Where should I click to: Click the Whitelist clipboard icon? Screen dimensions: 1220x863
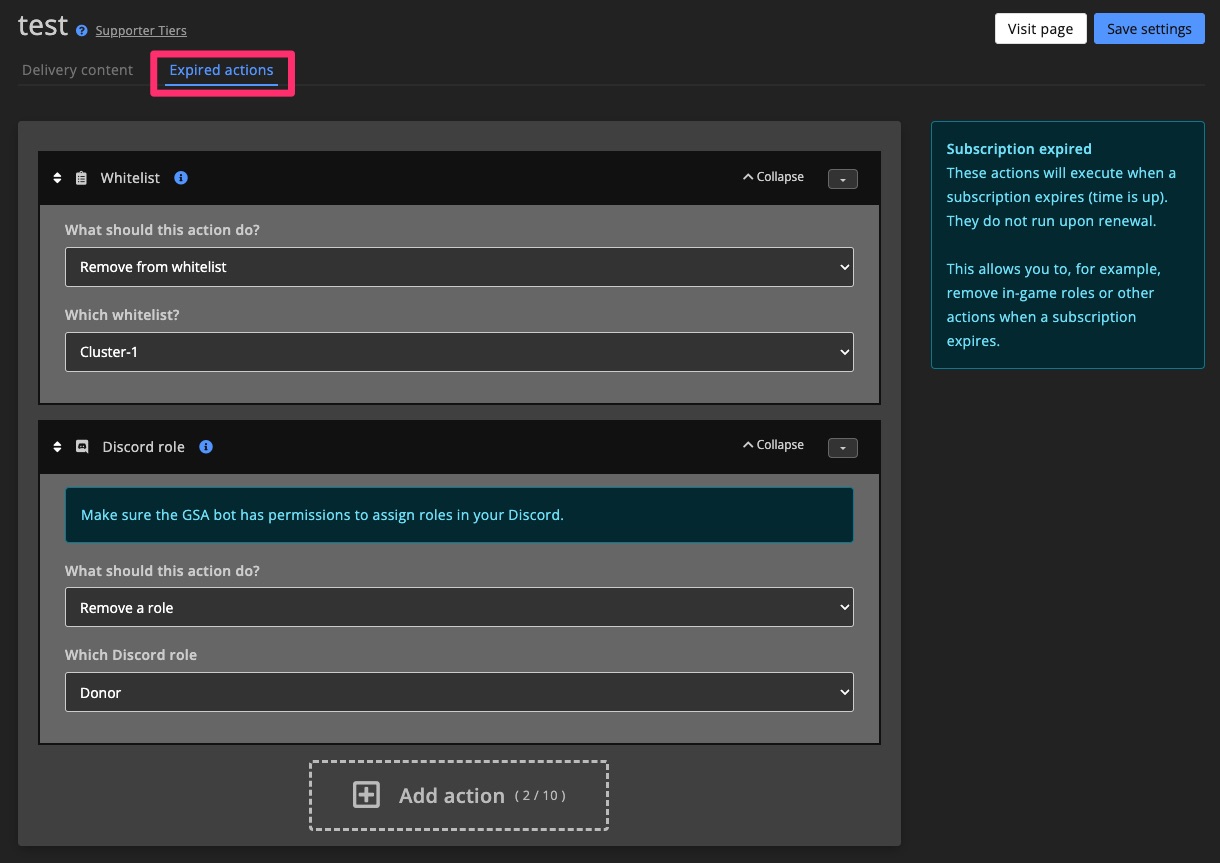tap(82, 178)
